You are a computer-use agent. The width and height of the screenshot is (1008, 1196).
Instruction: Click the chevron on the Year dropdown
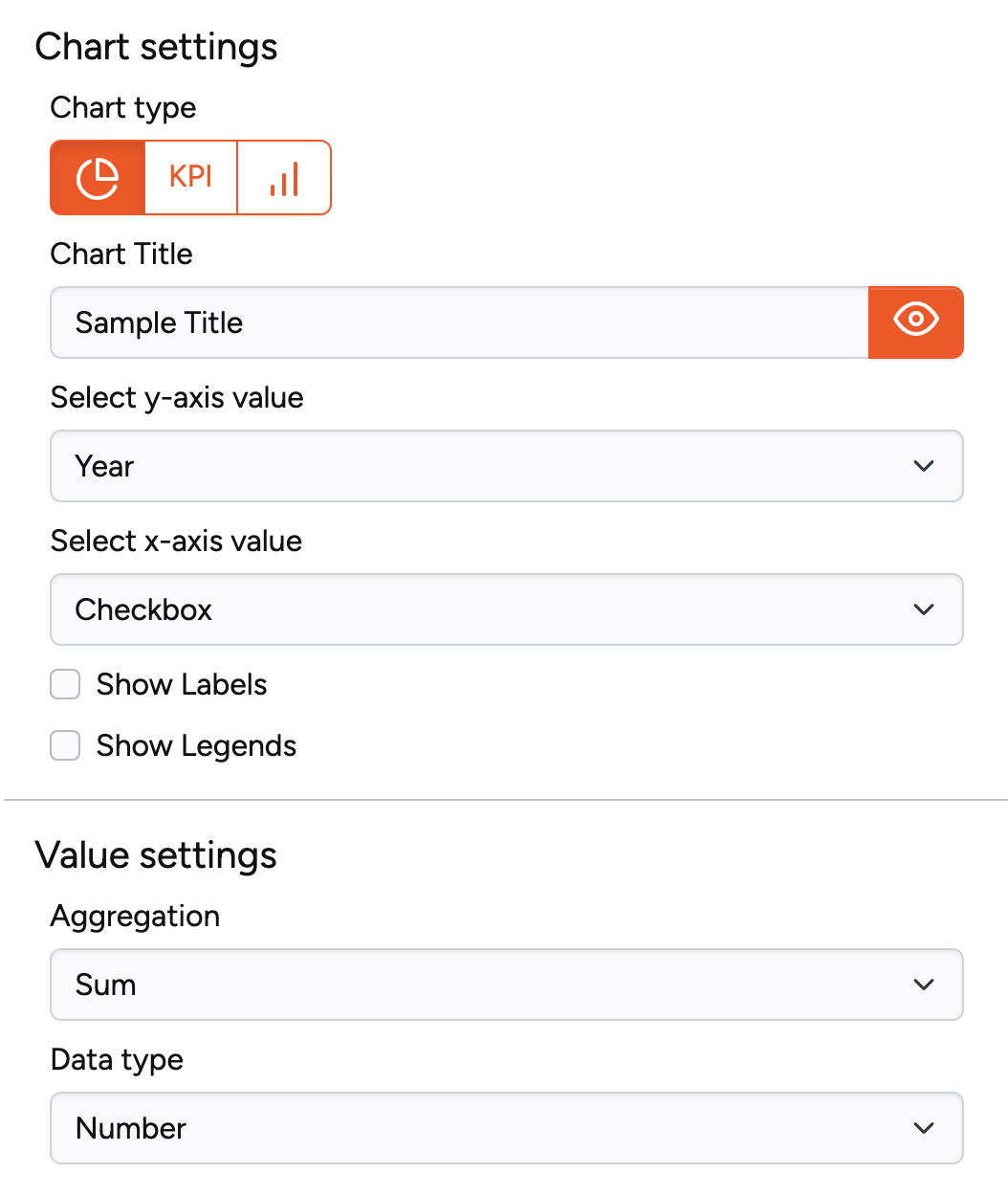pyautogui.click(x=924, y=466)
